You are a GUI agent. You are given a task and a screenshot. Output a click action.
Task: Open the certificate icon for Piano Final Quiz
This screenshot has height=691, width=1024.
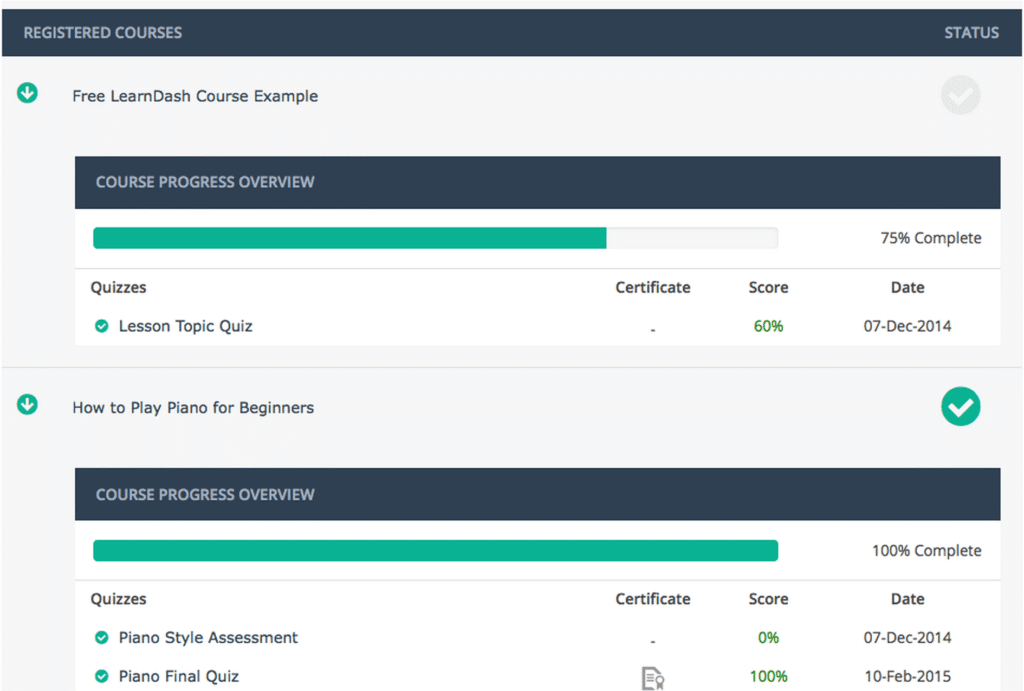pos(653,678)
